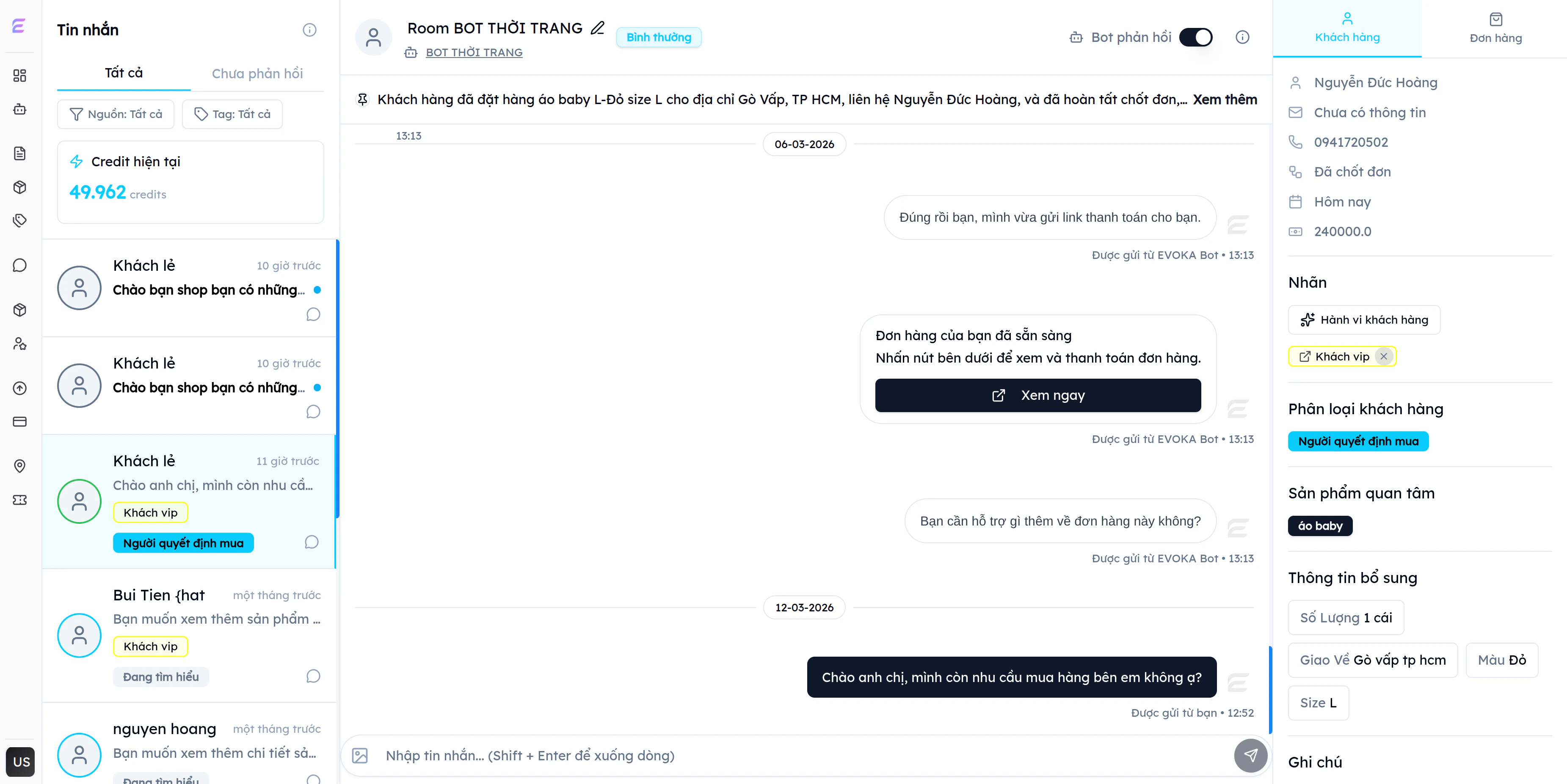The width and height of the screenshot is (1567, 784).
Task: Disable the Bot phản hồi toggle
Action: (1196, 37)
